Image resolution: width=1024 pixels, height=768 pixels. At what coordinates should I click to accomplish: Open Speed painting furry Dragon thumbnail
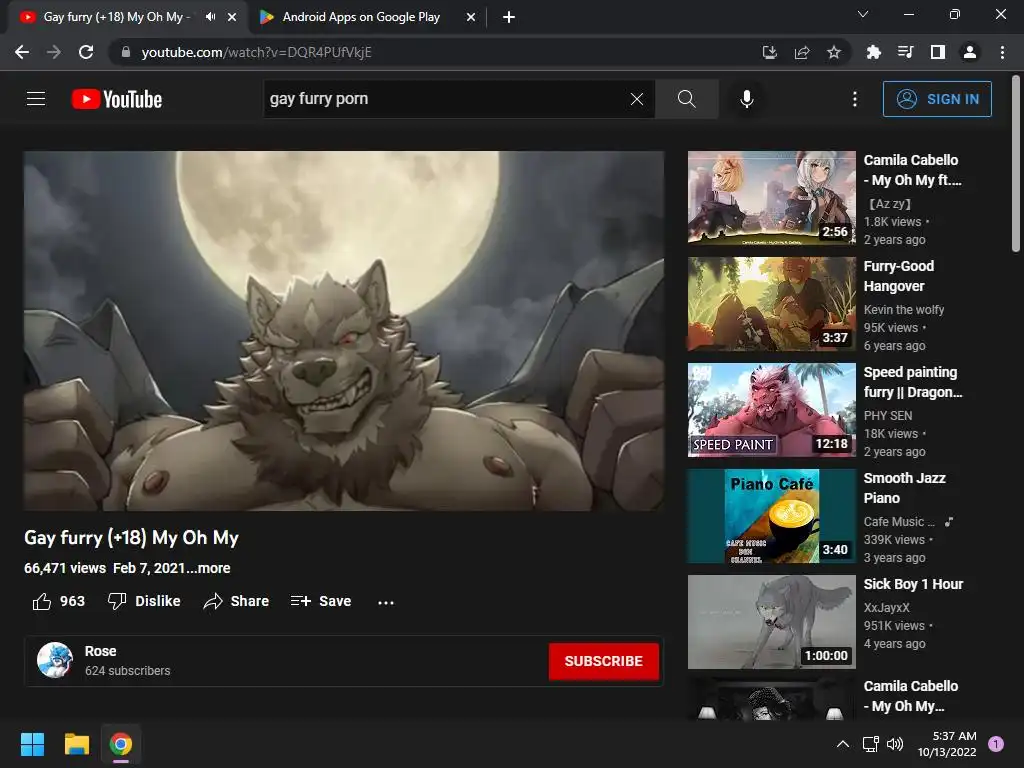(771, 409)
